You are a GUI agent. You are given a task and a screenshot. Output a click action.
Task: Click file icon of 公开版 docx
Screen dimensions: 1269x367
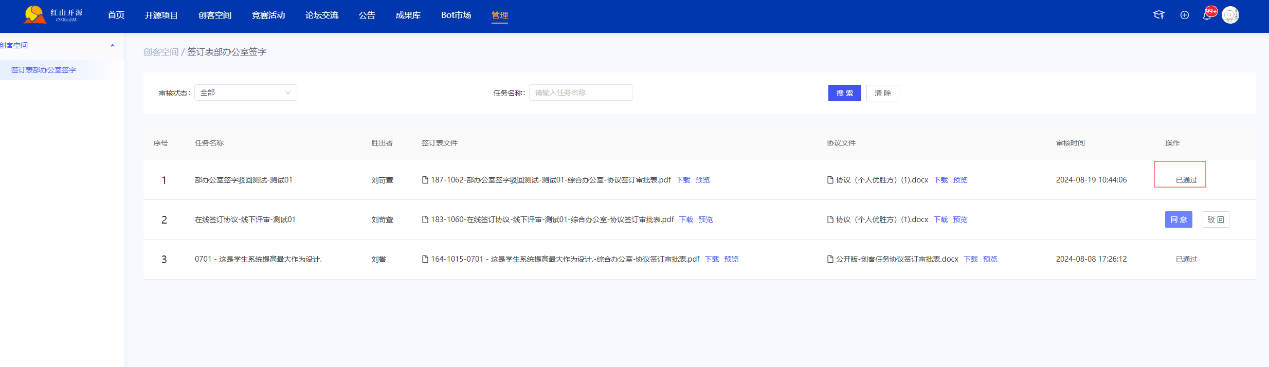pos(830,258)
